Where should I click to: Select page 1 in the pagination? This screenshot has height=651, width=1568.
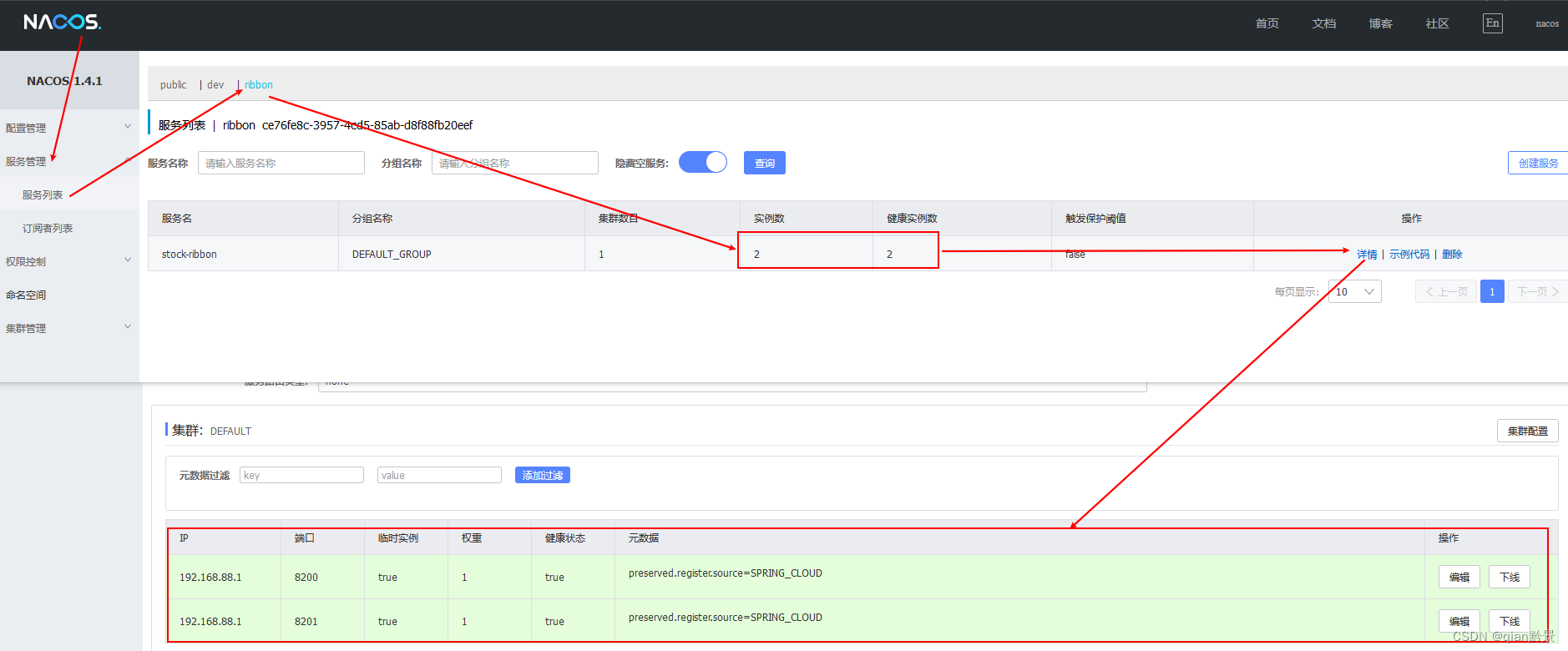(1492, 291)
